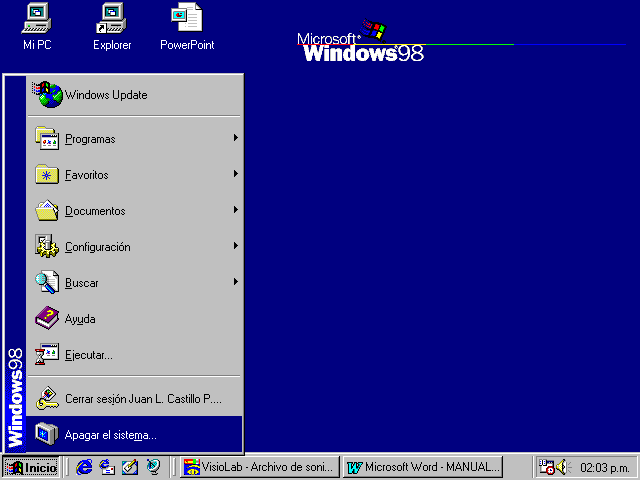Viewport: 640px width, 480px height.
Task: Click the Internet Explorer quick launch icon
Action: (84, 467)
